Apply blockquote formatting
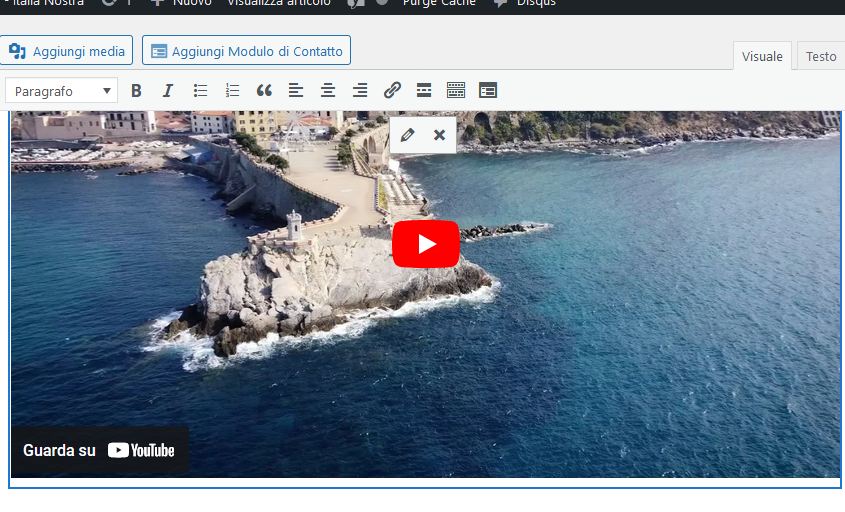Screen dimensions: 845x512 click(x=264, y=91)
